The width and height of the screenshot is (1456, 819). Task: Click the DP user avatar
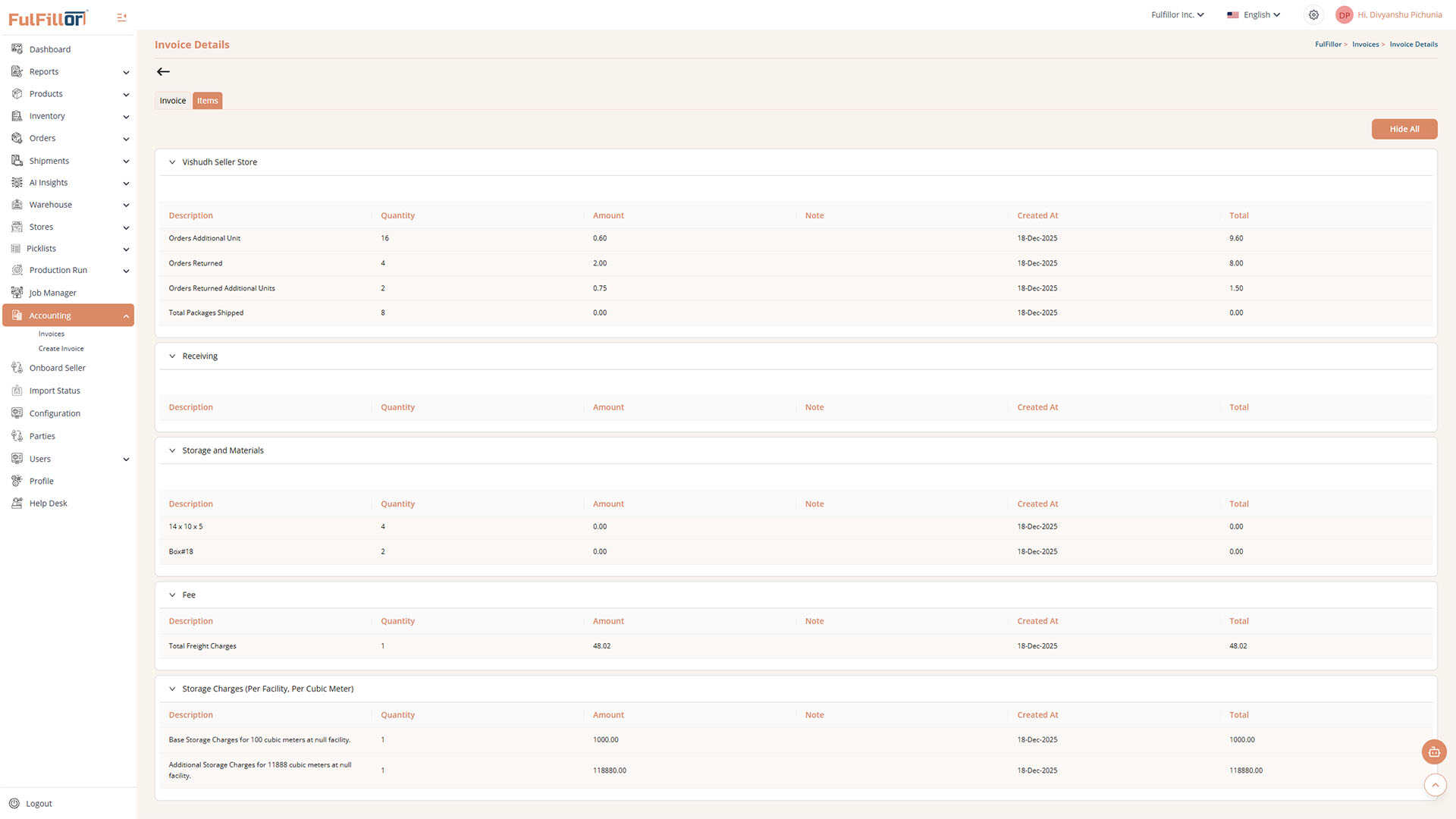point(1344,15)
